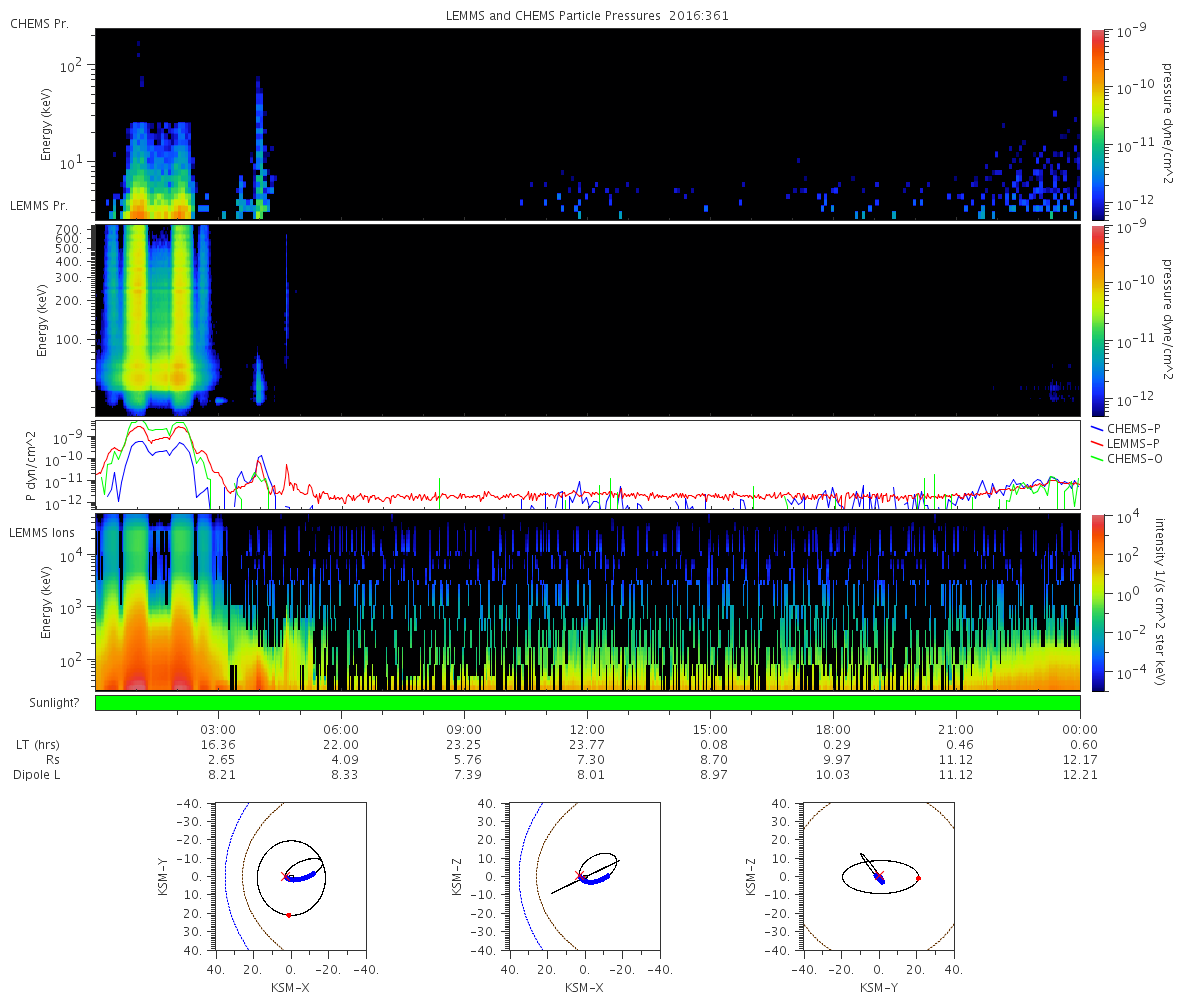The height and width of the screenshot is (1000, 1200).
Task: Click the red dot in KSM-X/KSM-Y orbit plot
Action: [288, 915]
